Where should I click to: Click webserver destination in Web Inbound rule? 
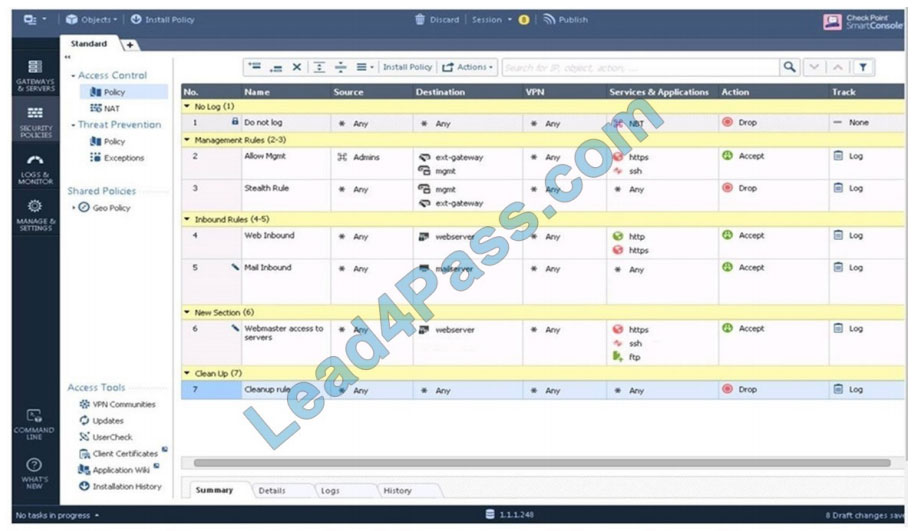(x=447, y=236)
